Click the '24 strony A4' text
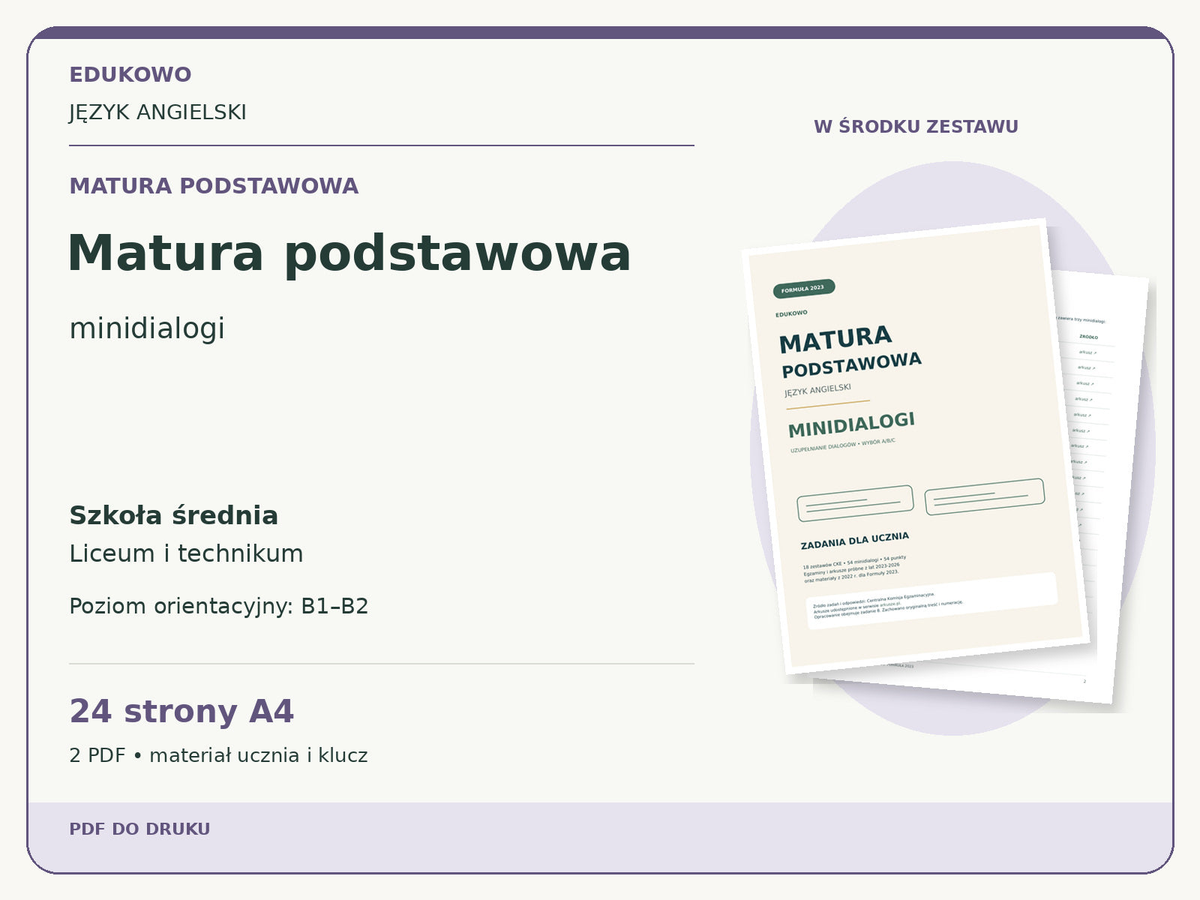 [181, 712]
